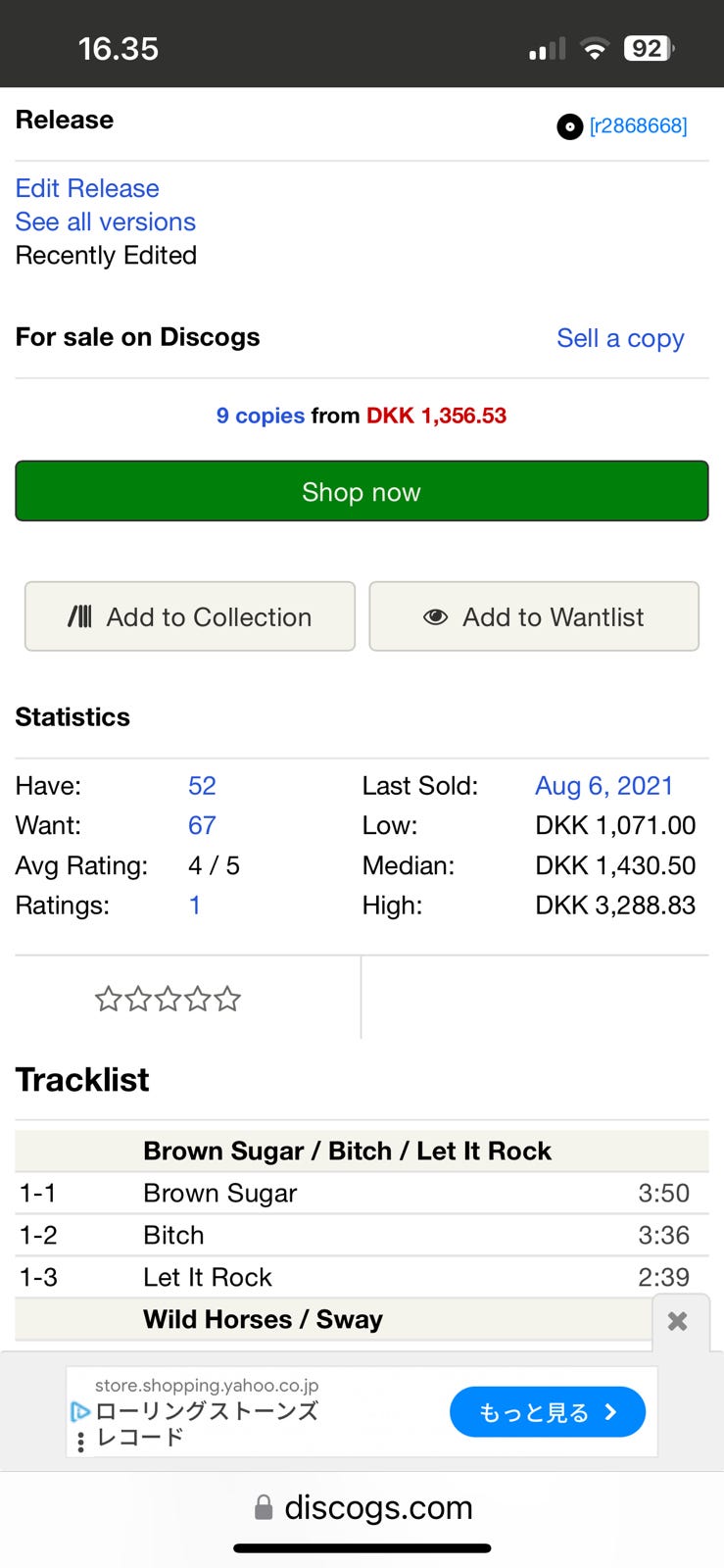Click the collection shelf icon
This screenshot has height=1568, width=724.
click(x=80, y=616)
